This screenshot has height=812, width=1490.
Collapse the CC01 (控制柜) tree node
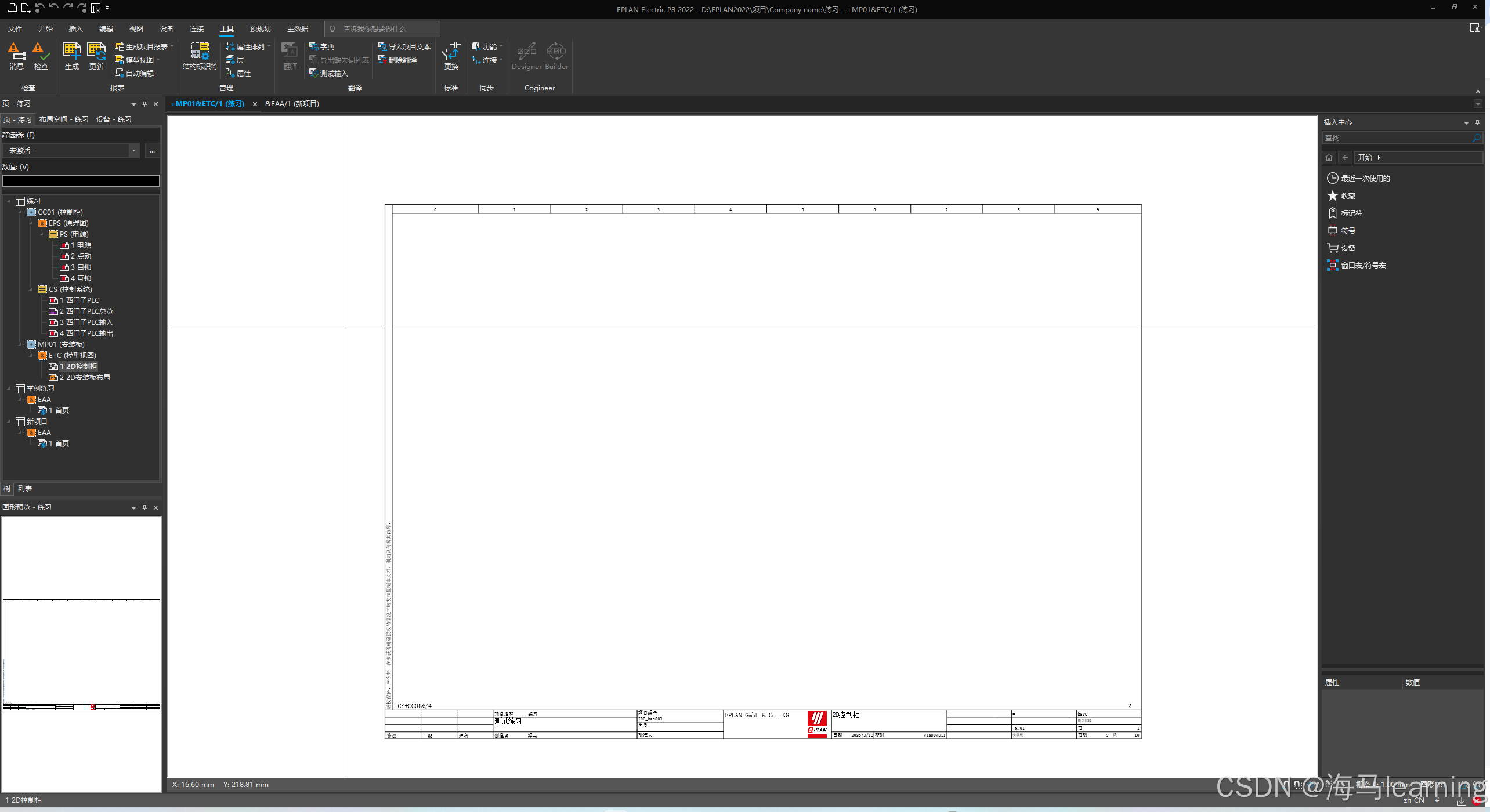[x=20, y=212]
